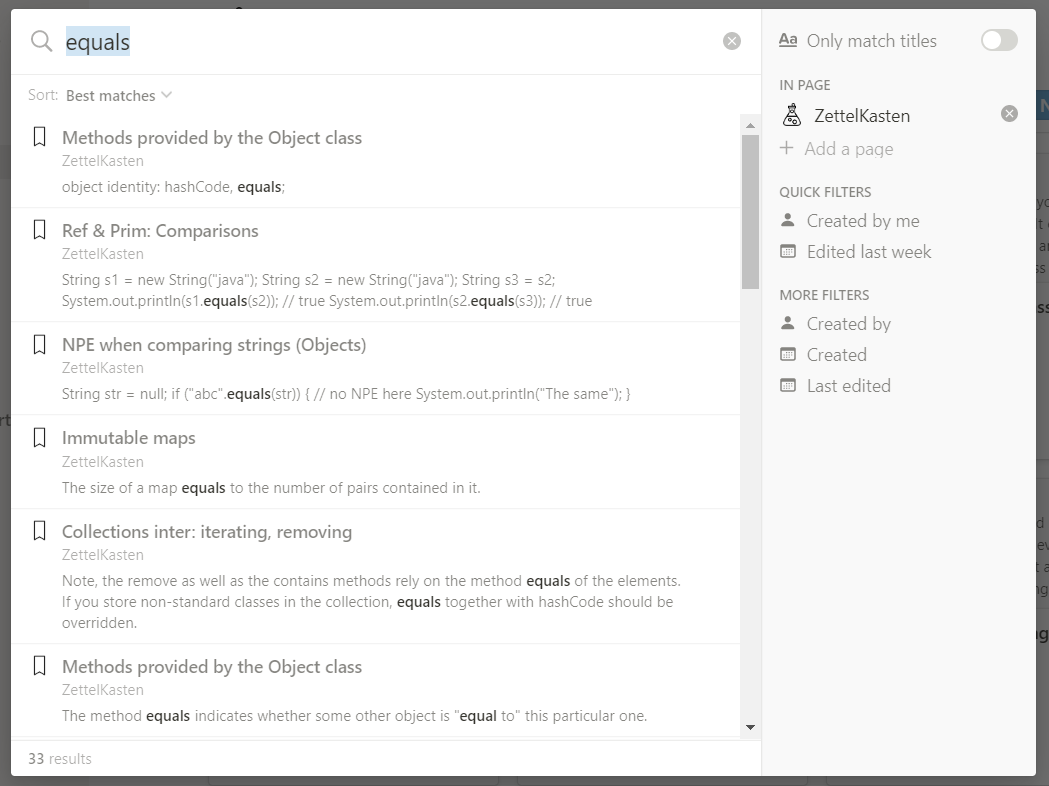Click Add a page filter

(x=848, y=149)
